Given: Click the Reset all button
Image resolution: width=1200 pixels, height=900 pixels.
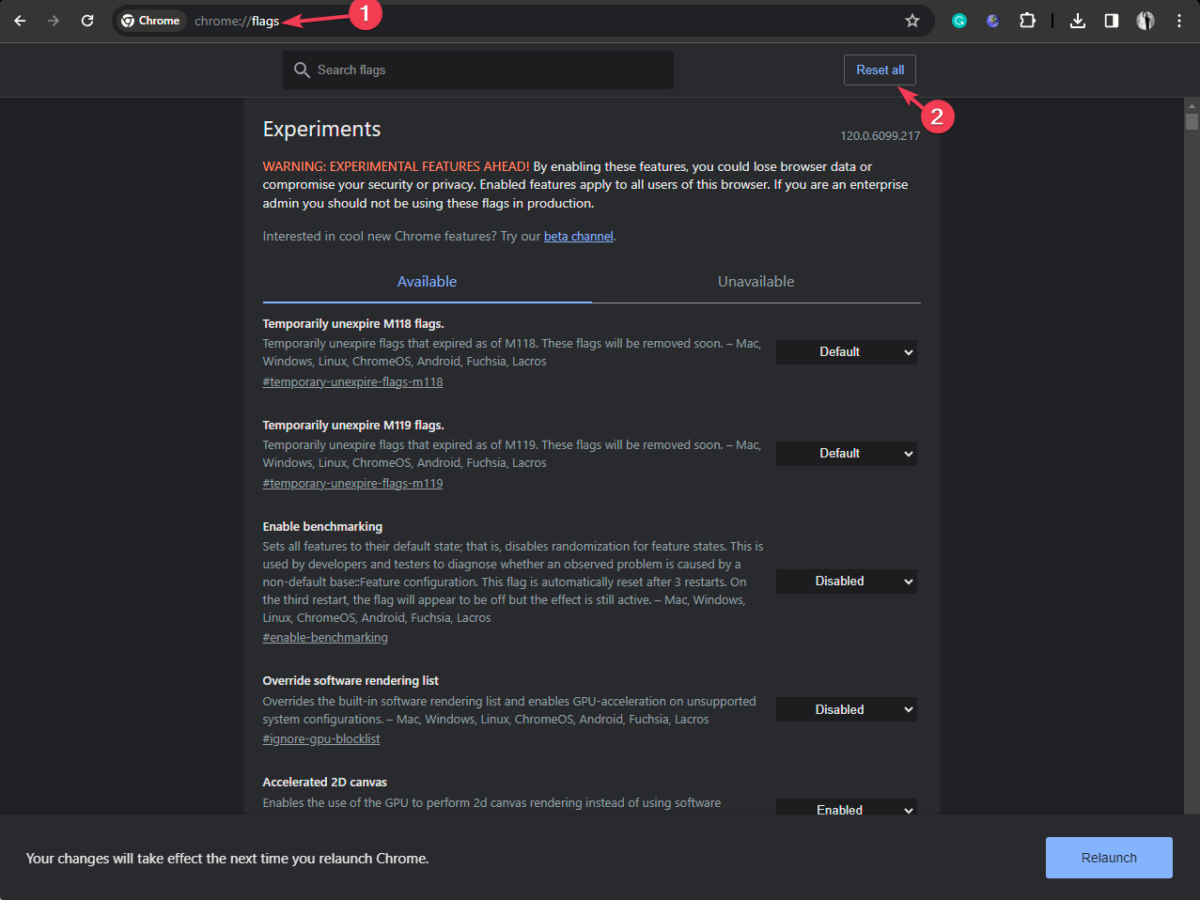Looking at the screenshot, I should point(880,70).
